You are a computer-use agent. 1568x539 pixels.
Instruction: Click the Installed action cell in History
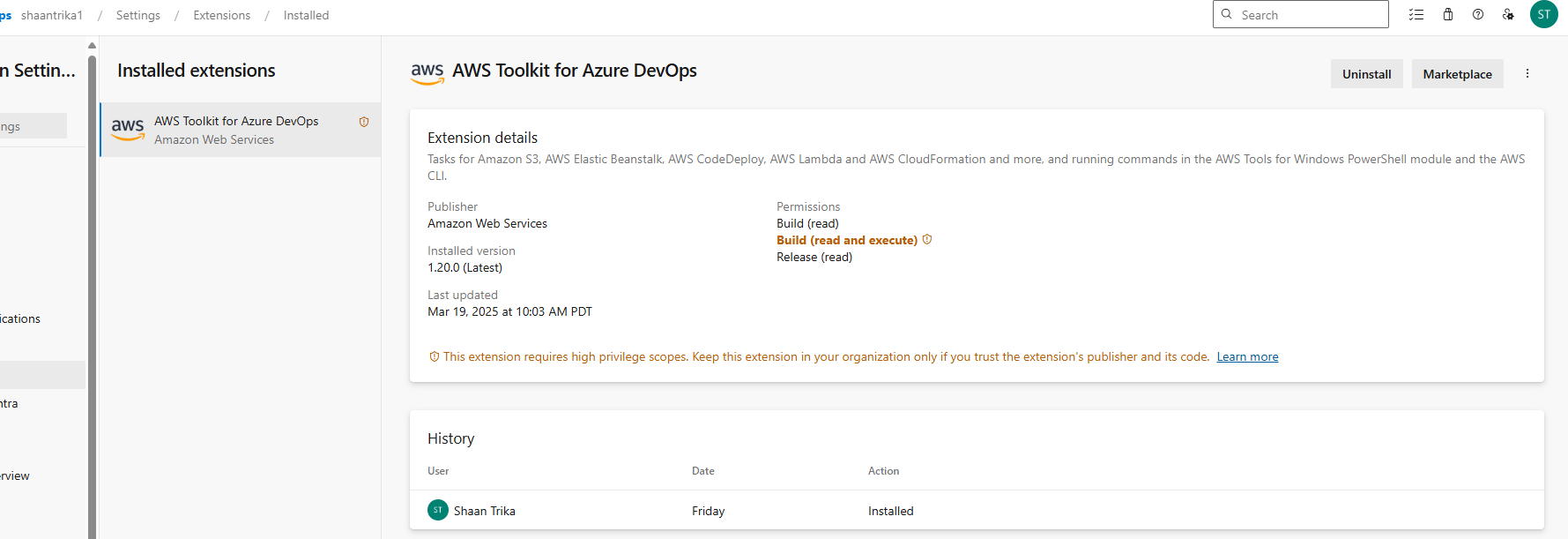(891, 511)
